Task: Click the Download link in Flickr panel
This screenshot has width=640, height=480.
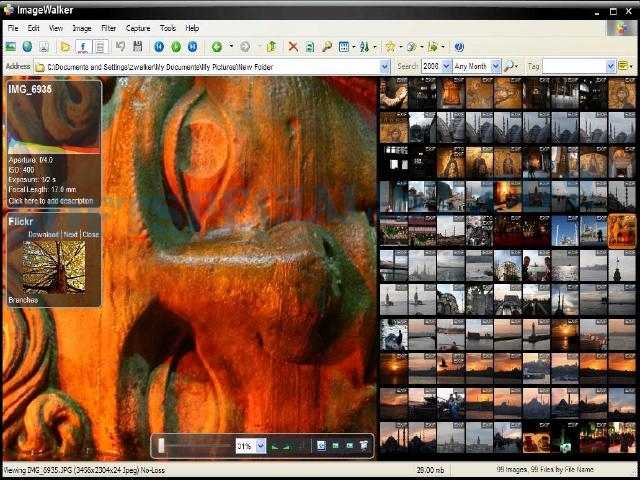Action: click(x=43, y=234)
